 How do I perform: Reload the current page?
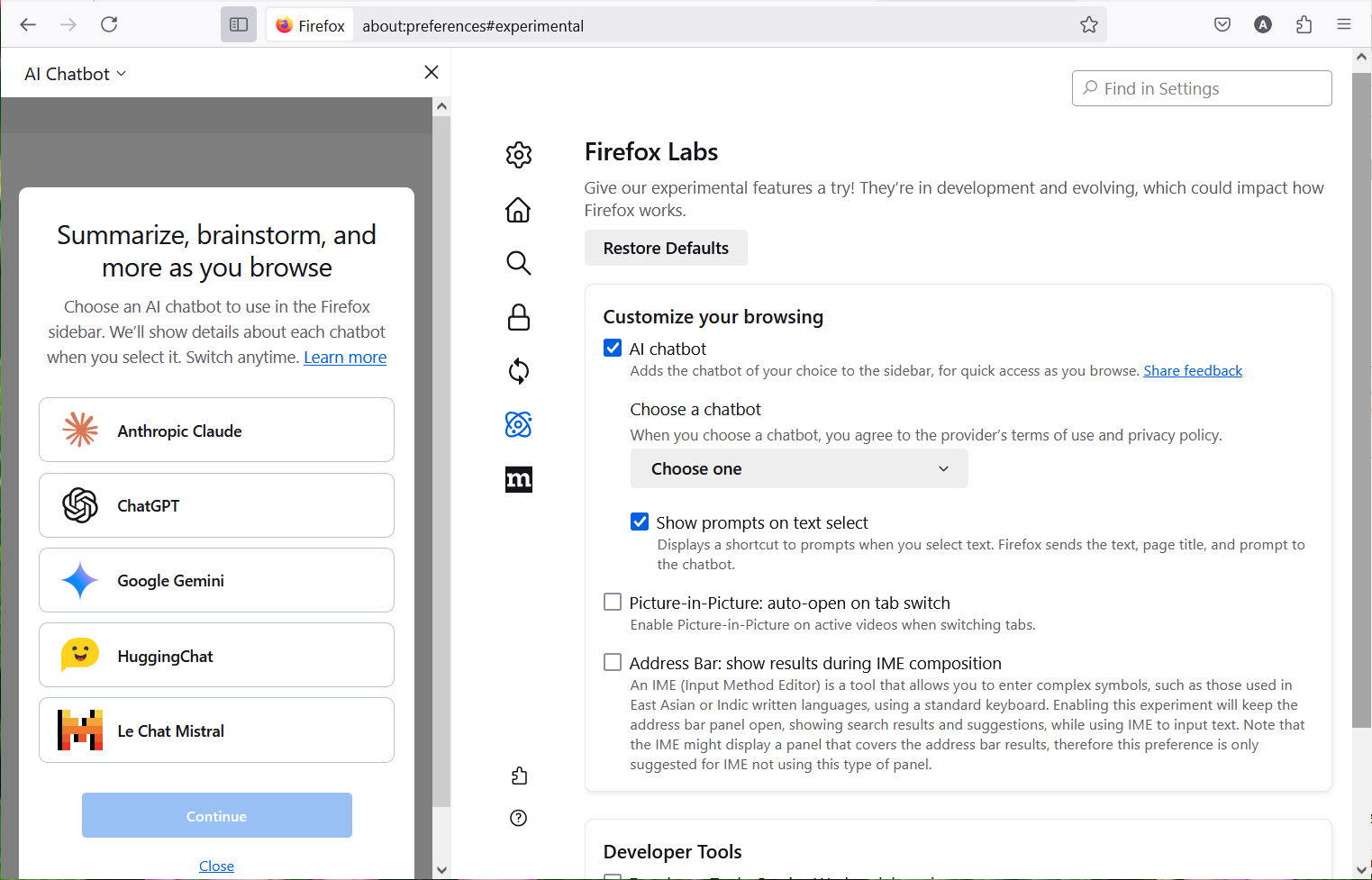click(x=109, y=24)
